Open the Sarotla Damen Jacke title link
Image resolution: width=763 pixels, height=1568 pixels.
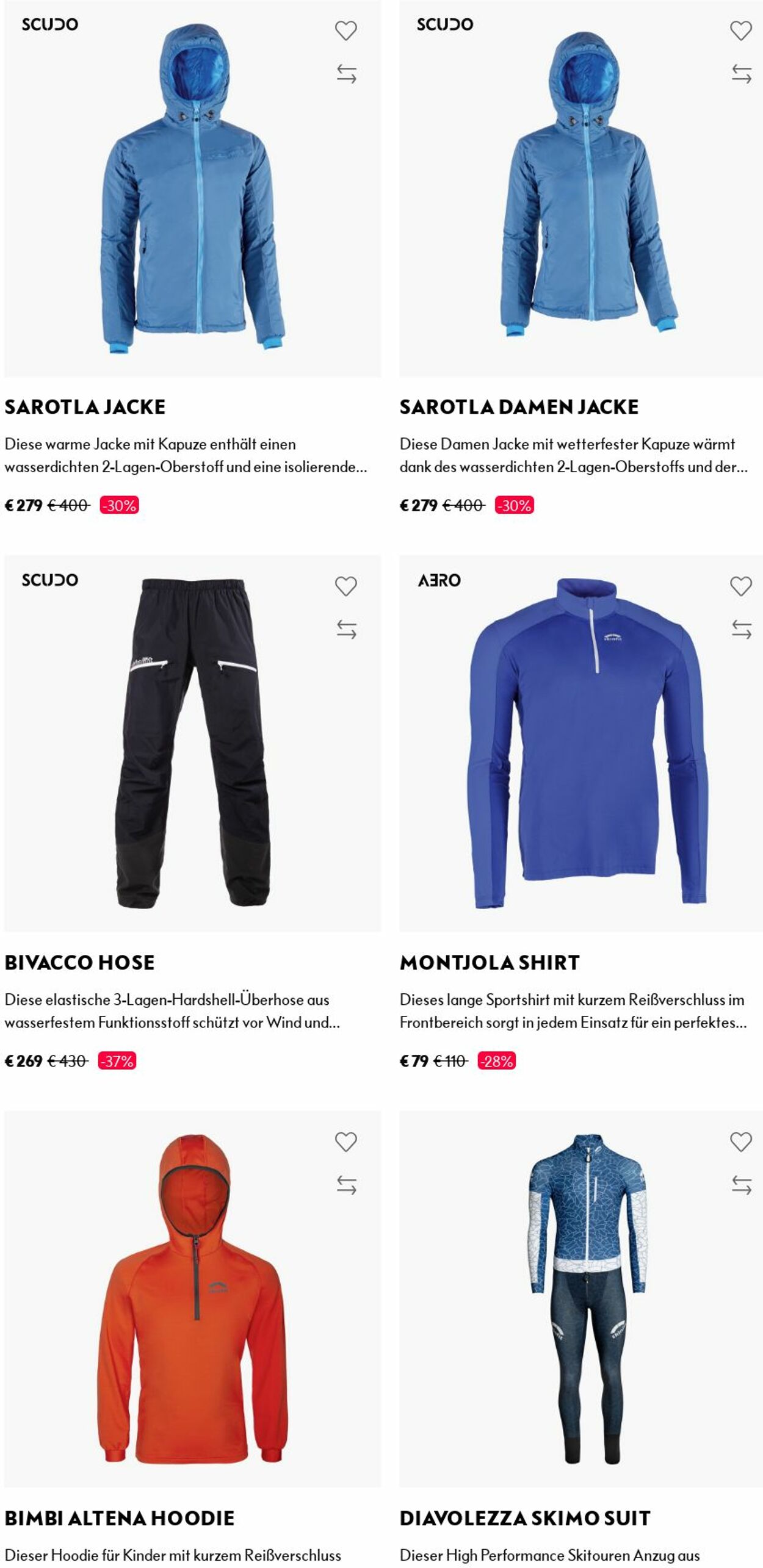pyautogui.click(x=519, y=407)
